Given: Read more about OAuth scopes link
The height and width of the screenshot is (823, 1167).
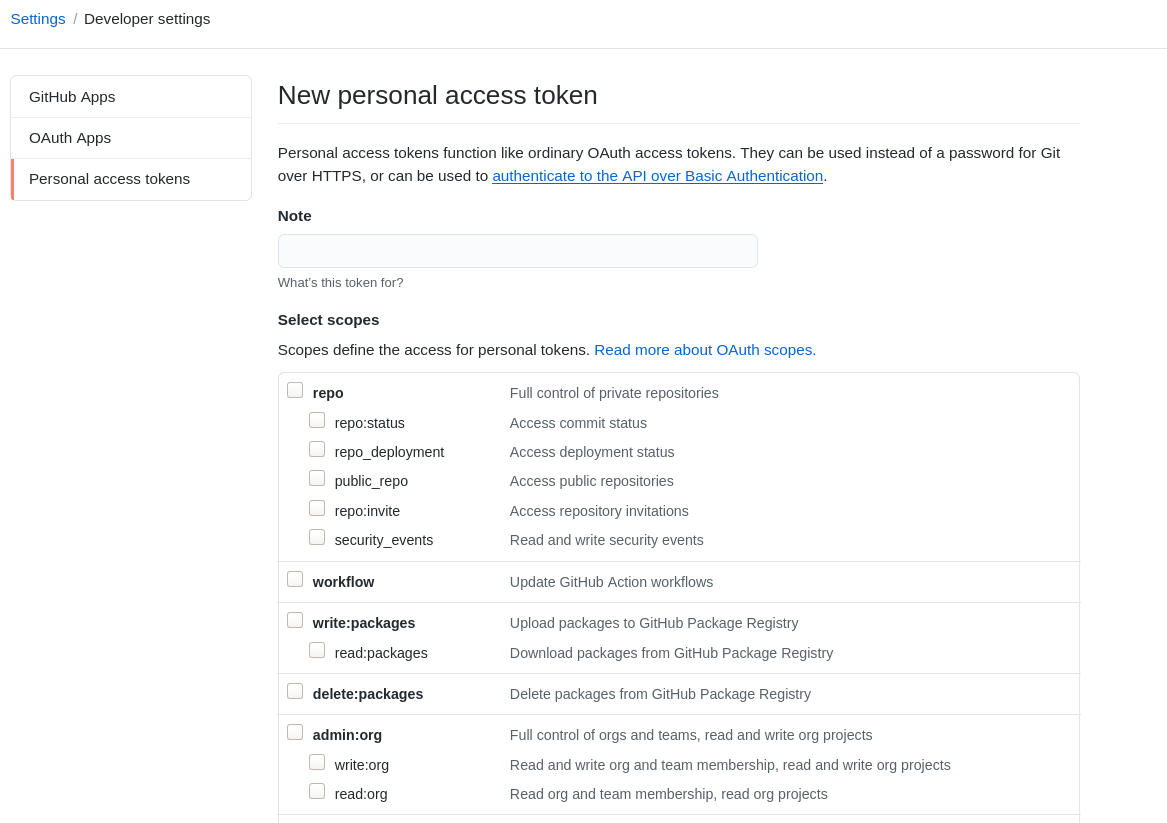Looking at the screenshot, I should tap(705, 350).
